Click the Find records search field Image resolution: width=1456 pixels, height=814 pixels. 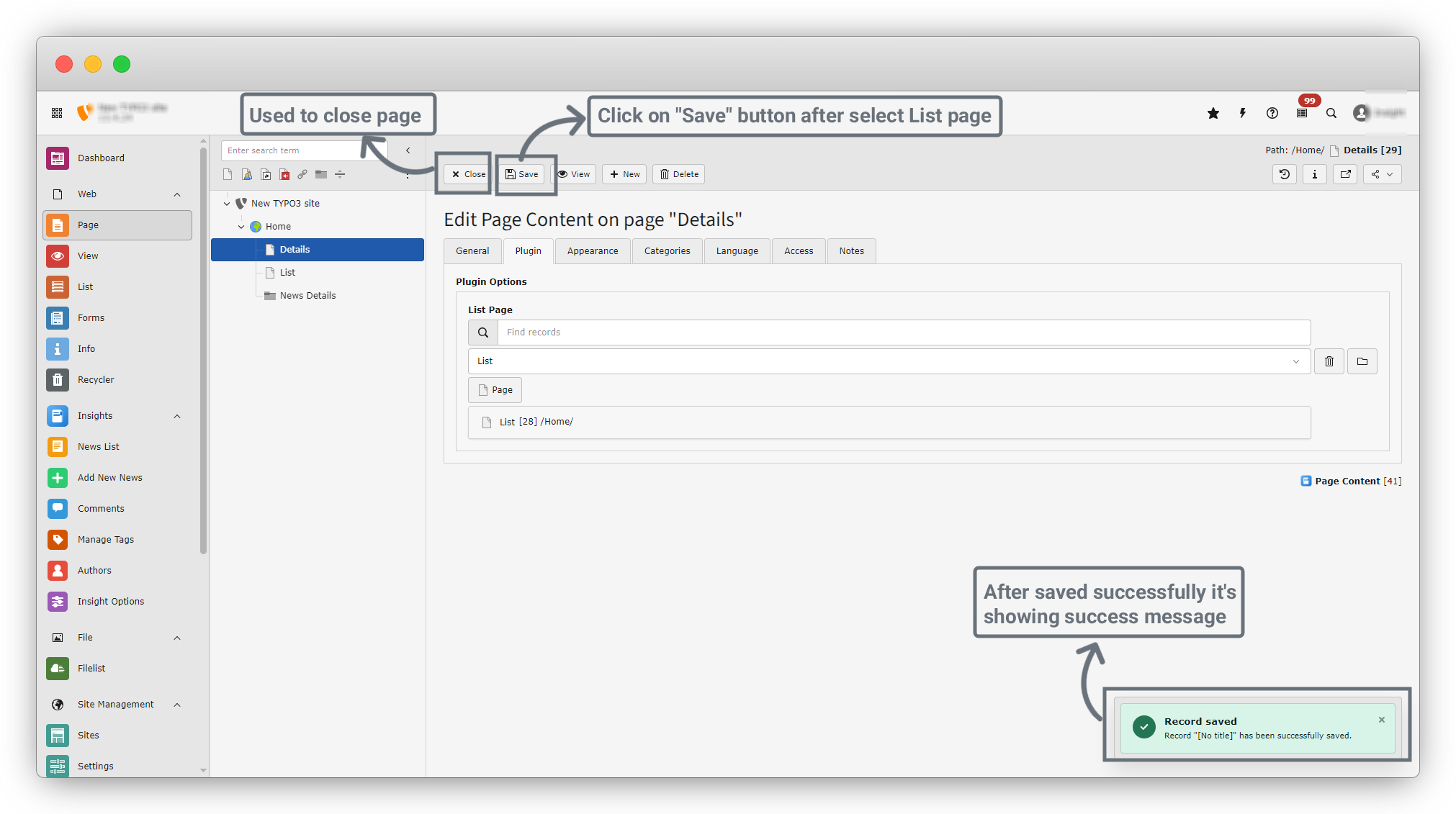tap(903, 333)
